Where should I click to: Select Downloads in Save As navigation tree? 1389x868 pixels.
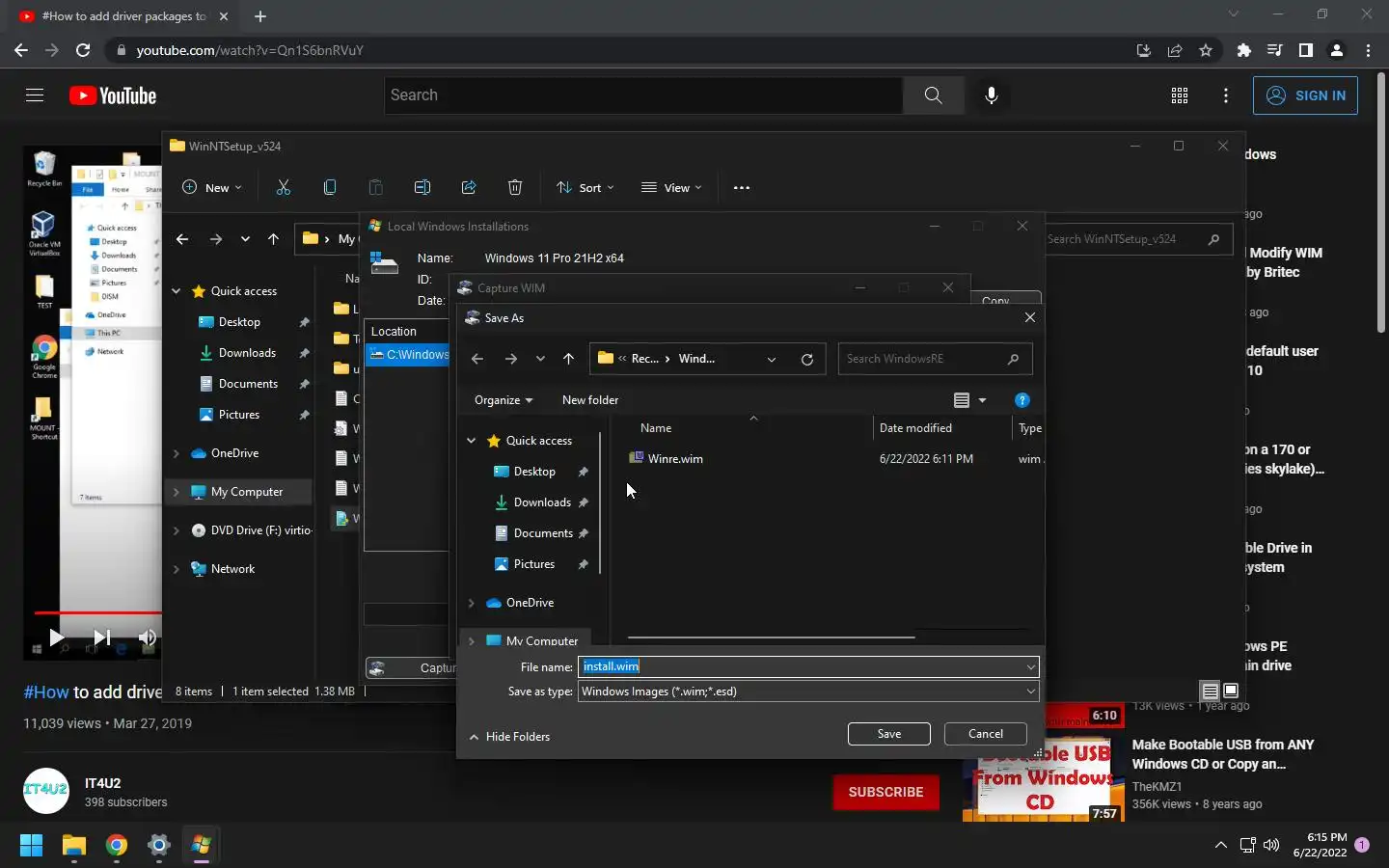tap(542, 502)
